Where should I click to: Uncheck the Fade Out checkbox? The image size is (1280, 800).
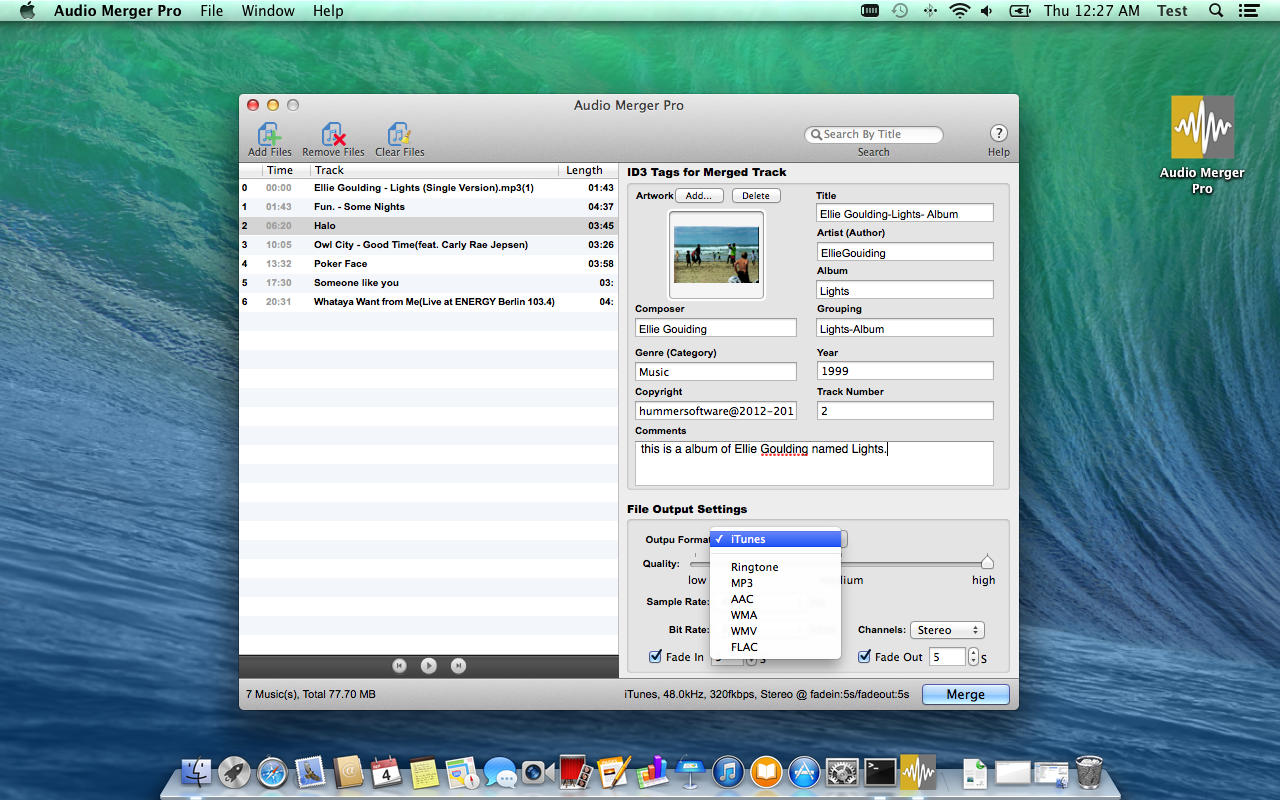click(x=865, y=657)
